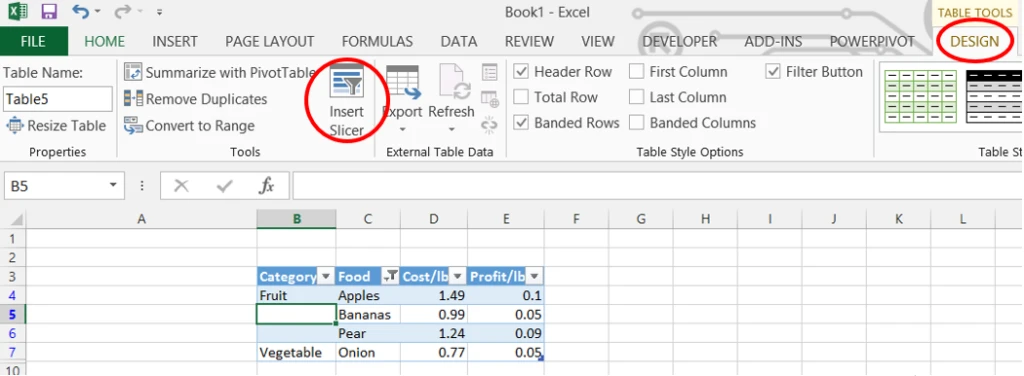Uncheck the Header Row checkbox
1024x376 pixels.
520,72
